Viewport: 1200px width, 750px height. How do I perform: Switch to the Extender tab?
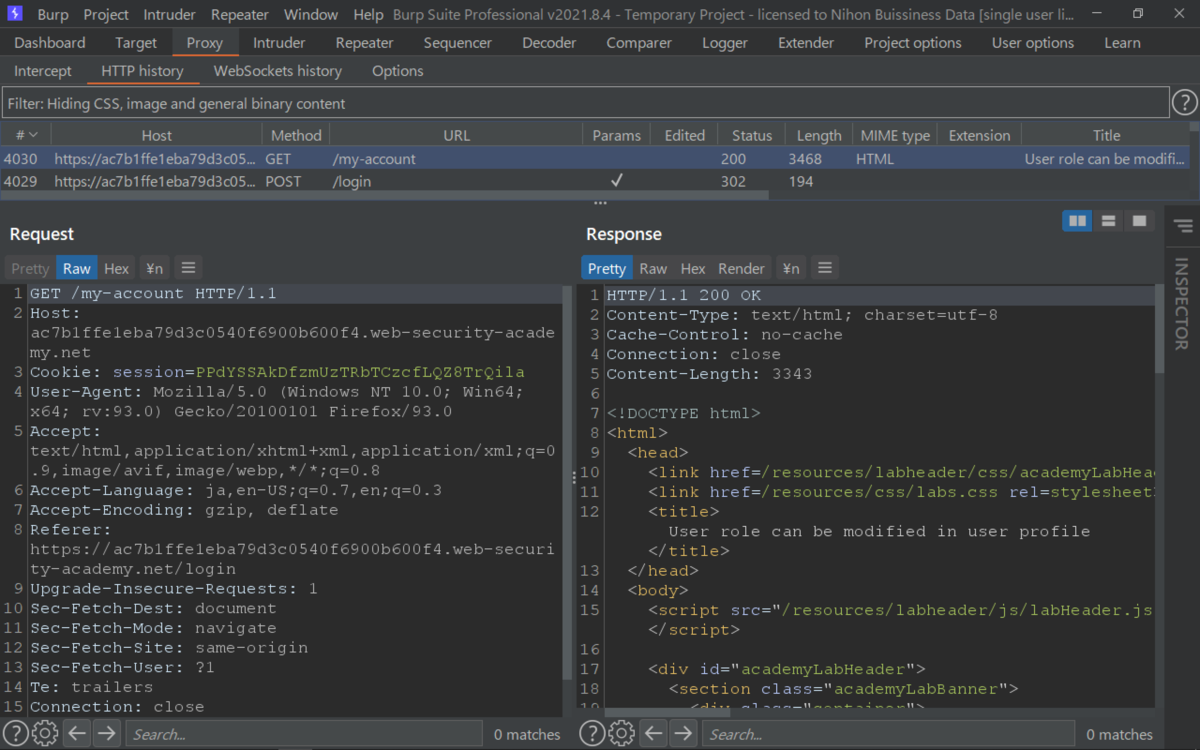point(806,43)
